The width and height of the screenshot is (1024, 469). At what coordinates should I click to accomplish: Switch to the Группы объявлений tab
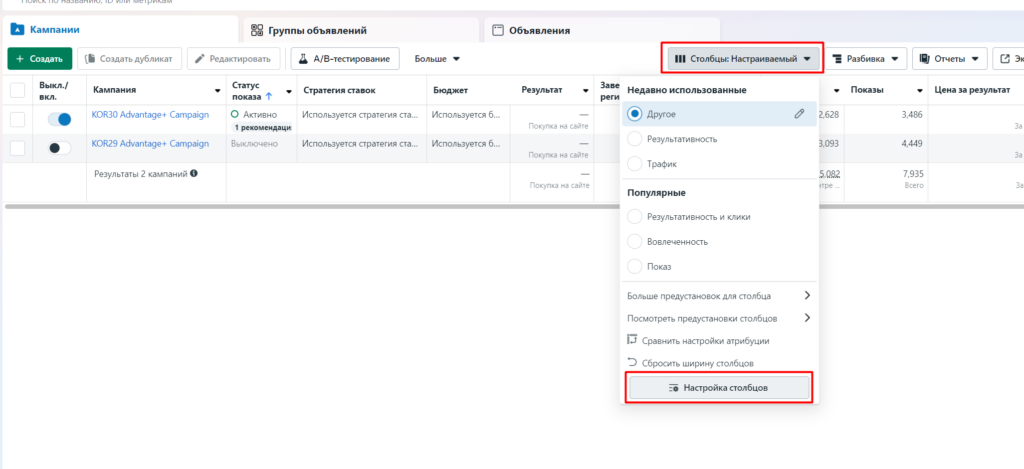coord(360,30)
